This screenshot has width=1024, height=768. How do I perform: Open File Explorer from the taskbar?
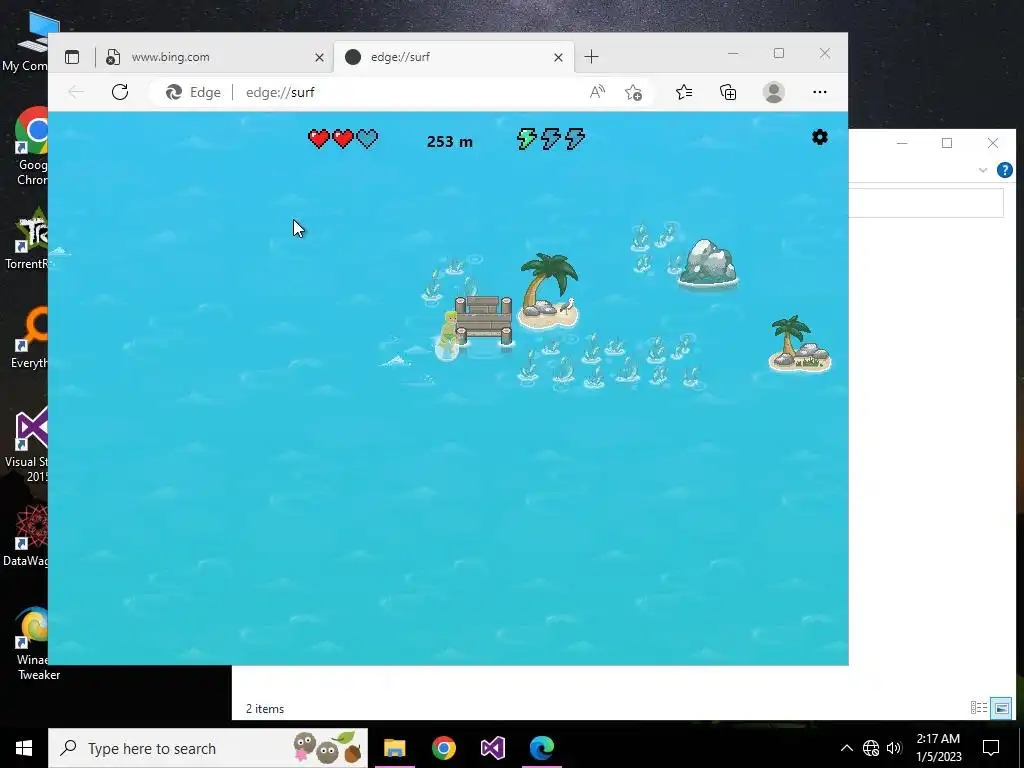[394, 748]
